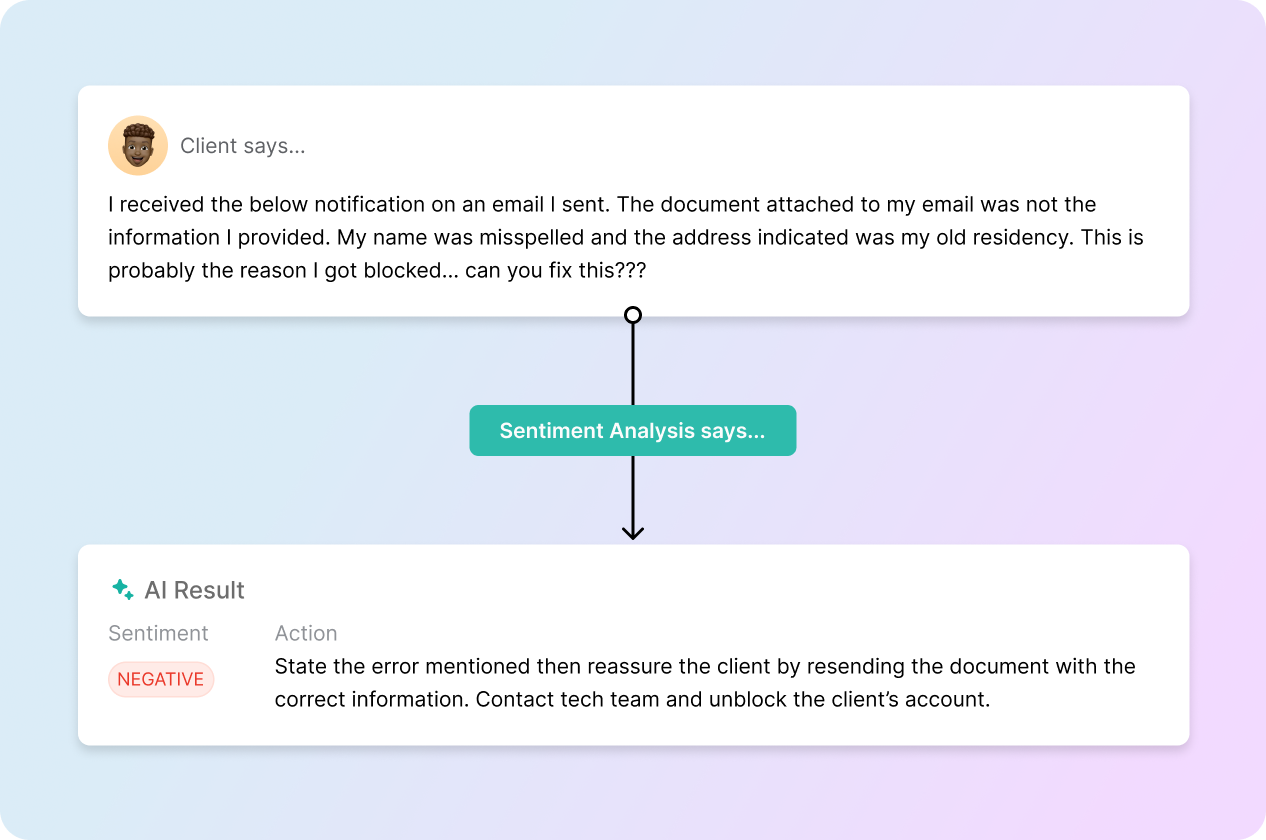Click the action line starting "State the error"
Screen dimensions: 1266x840
704,666
